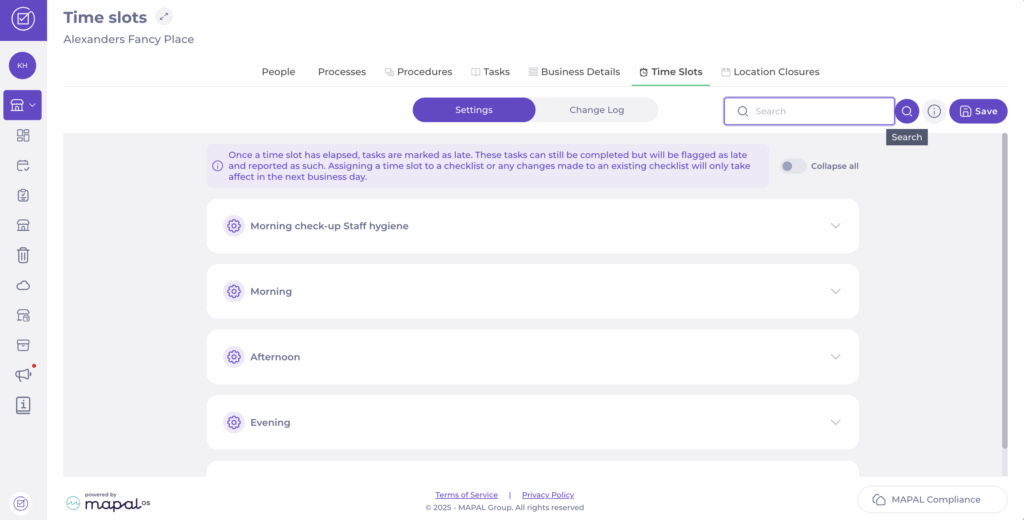Open the trash bin icon in sidebar
Image resolution: width=1024 pixels, height=520 pixels.
[x=23, y=255]
